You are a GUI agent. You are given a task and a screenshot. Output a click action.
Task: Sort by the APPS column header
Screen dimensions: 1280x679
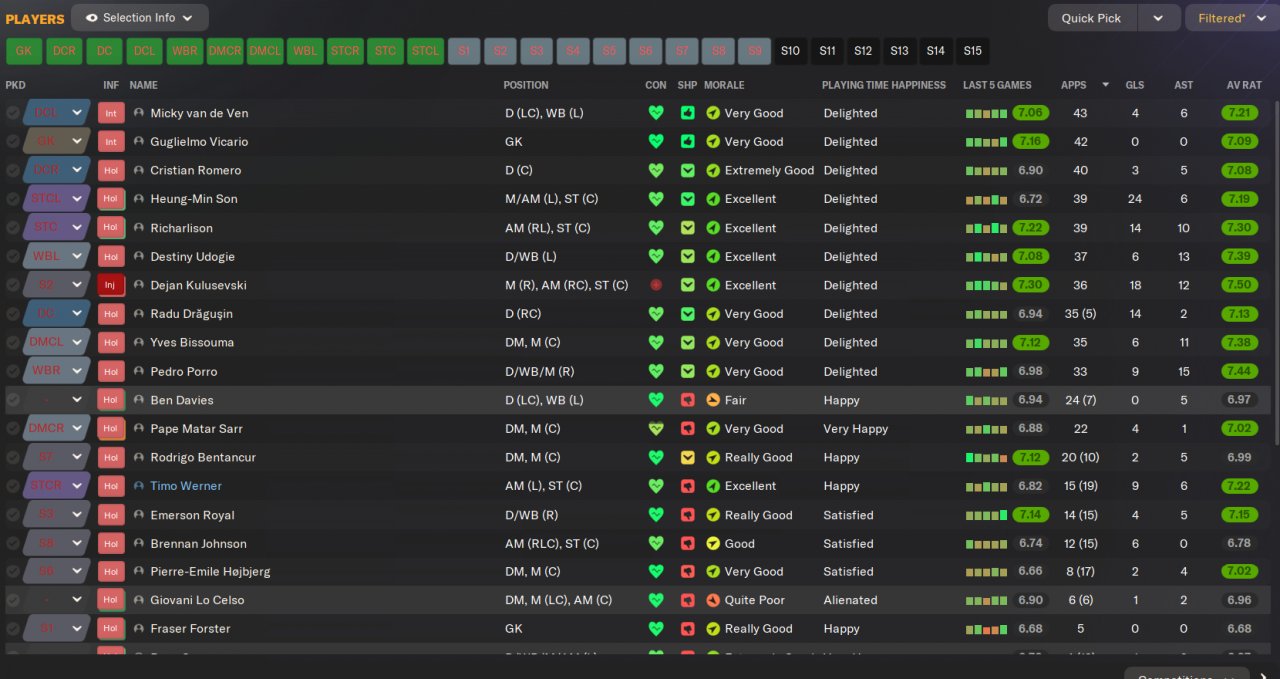pyautogui.click(x=1074, y=85)
